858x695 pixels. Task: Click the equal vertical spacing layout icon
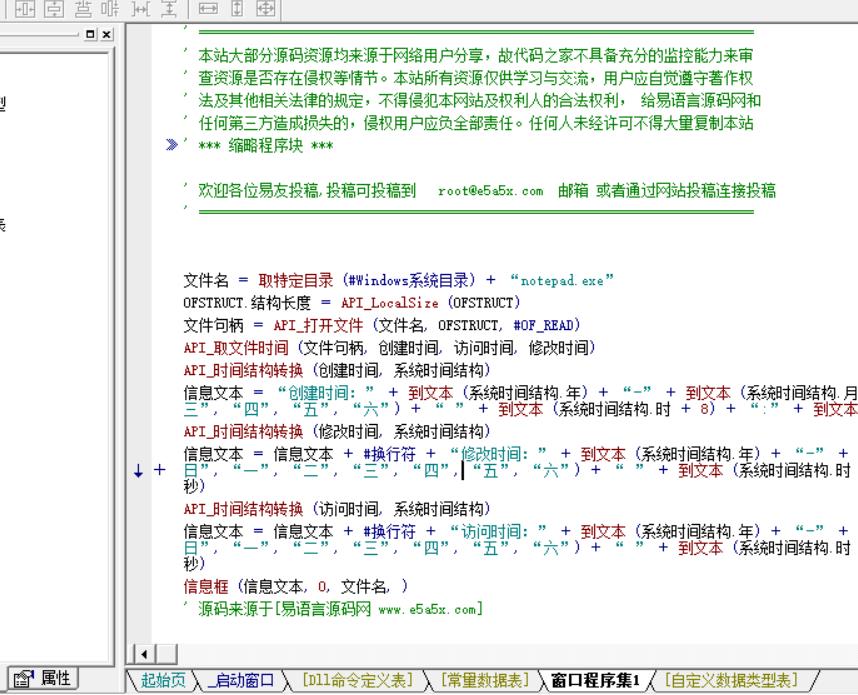pyautogui.click(x=83, y=8)
